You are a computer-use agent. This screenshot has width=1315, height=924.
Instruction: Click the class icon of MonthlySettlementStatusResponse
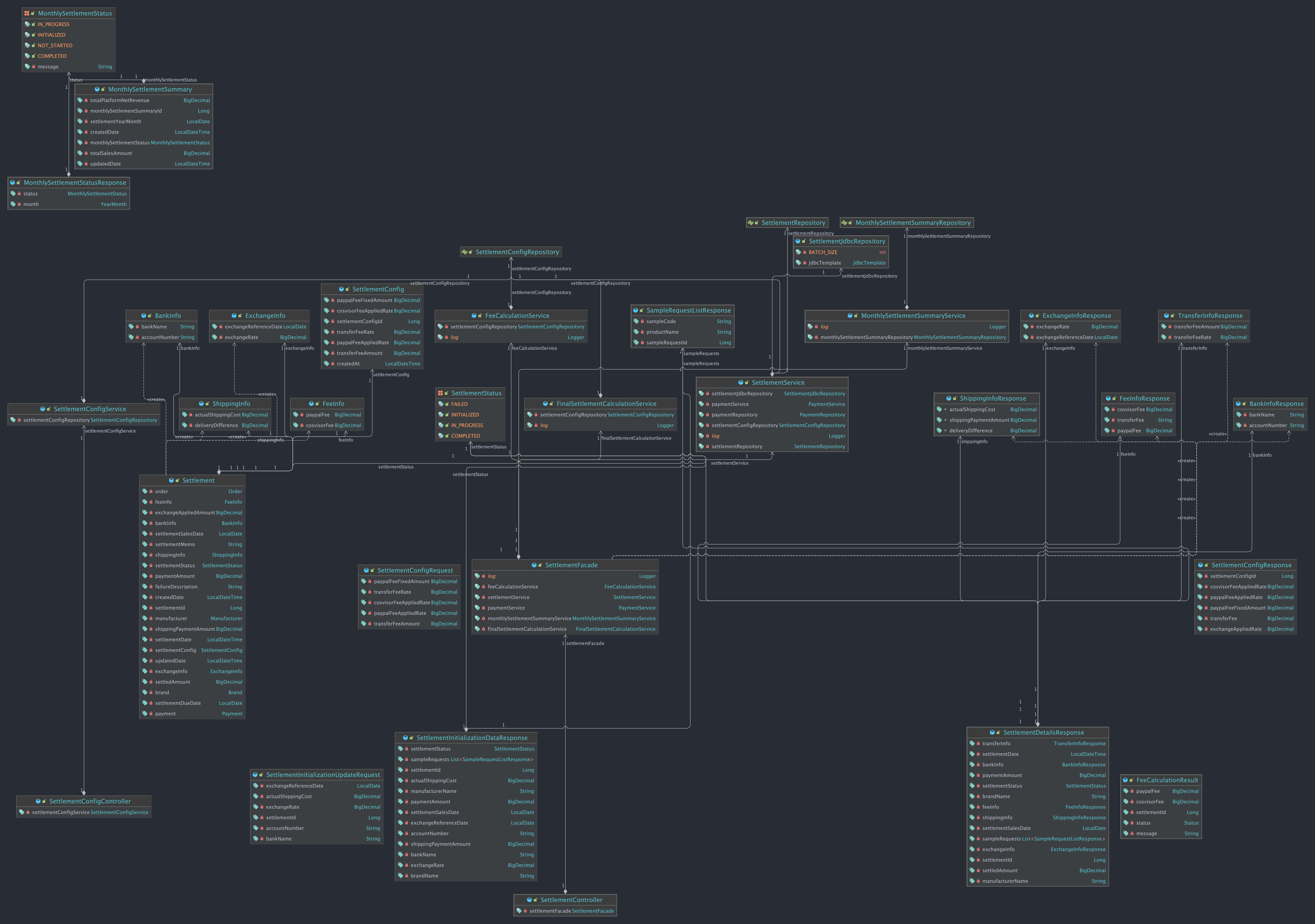(13, 183)
